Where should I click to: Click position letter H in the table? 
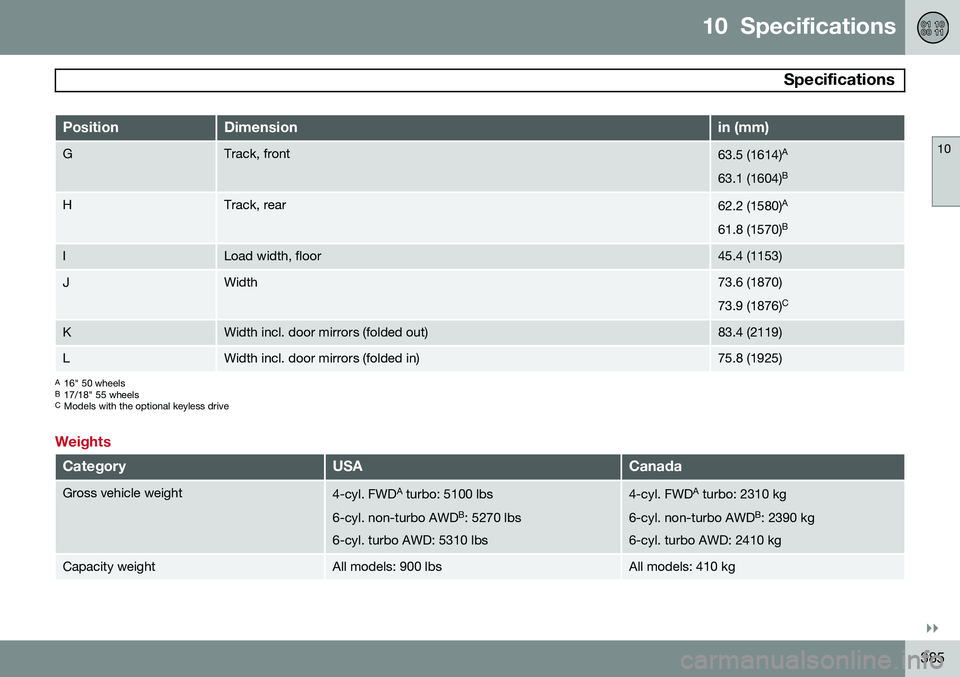click(67, 205)
